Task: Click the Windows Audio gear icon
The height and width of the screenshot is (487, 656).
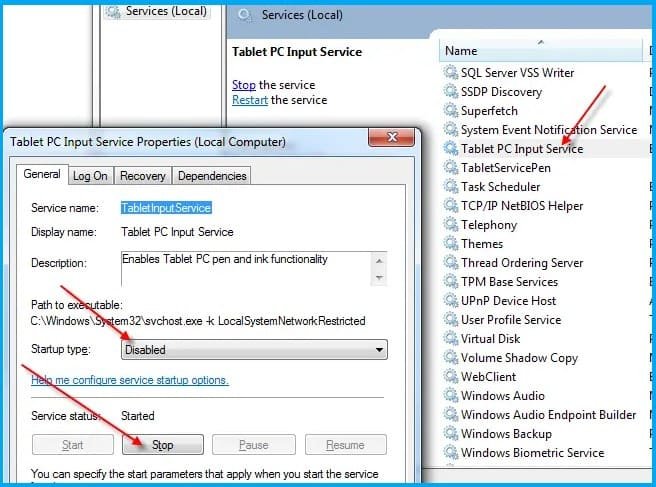Action: pyautogui.click(x=451, y=395)
